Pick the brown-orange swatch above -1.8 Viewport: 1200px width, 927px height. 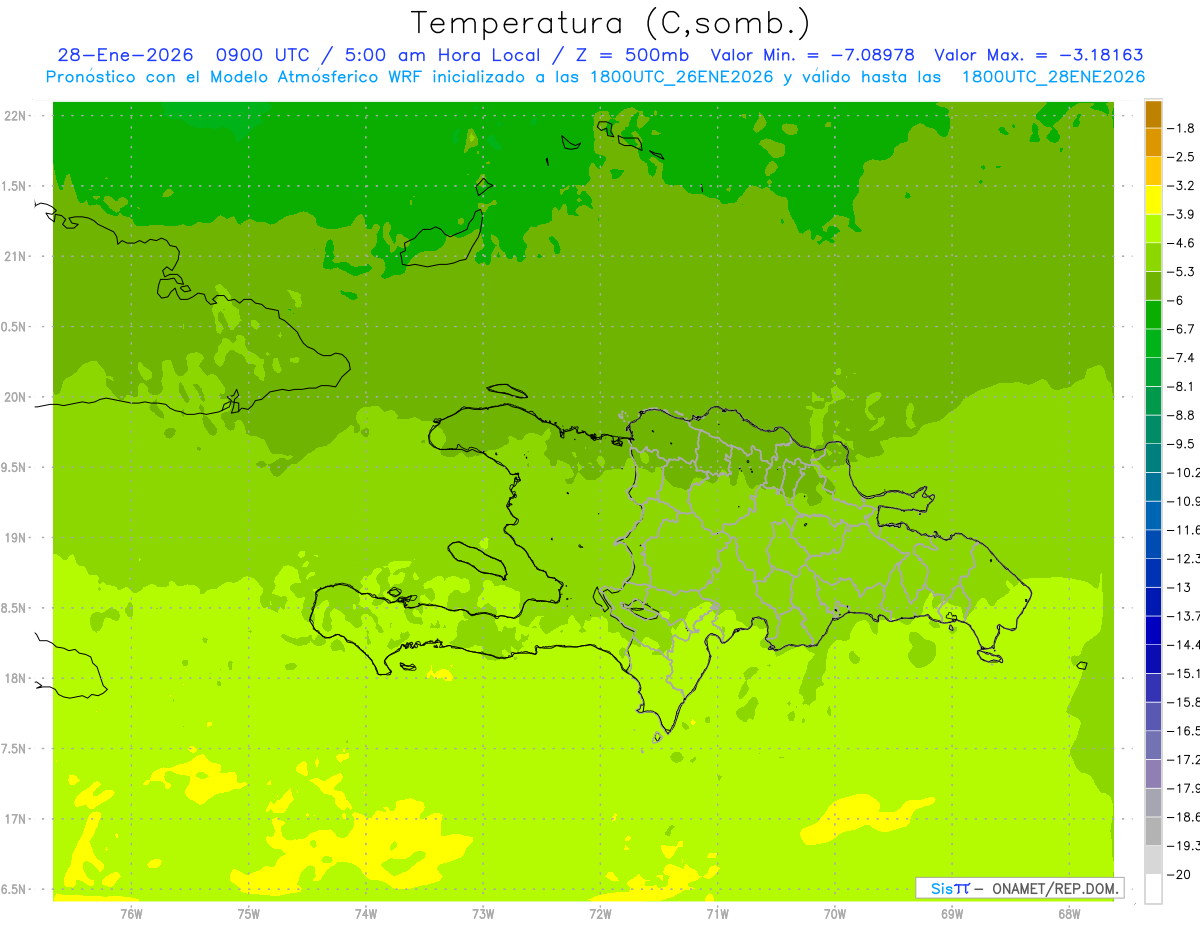(x=1153, y=114)
